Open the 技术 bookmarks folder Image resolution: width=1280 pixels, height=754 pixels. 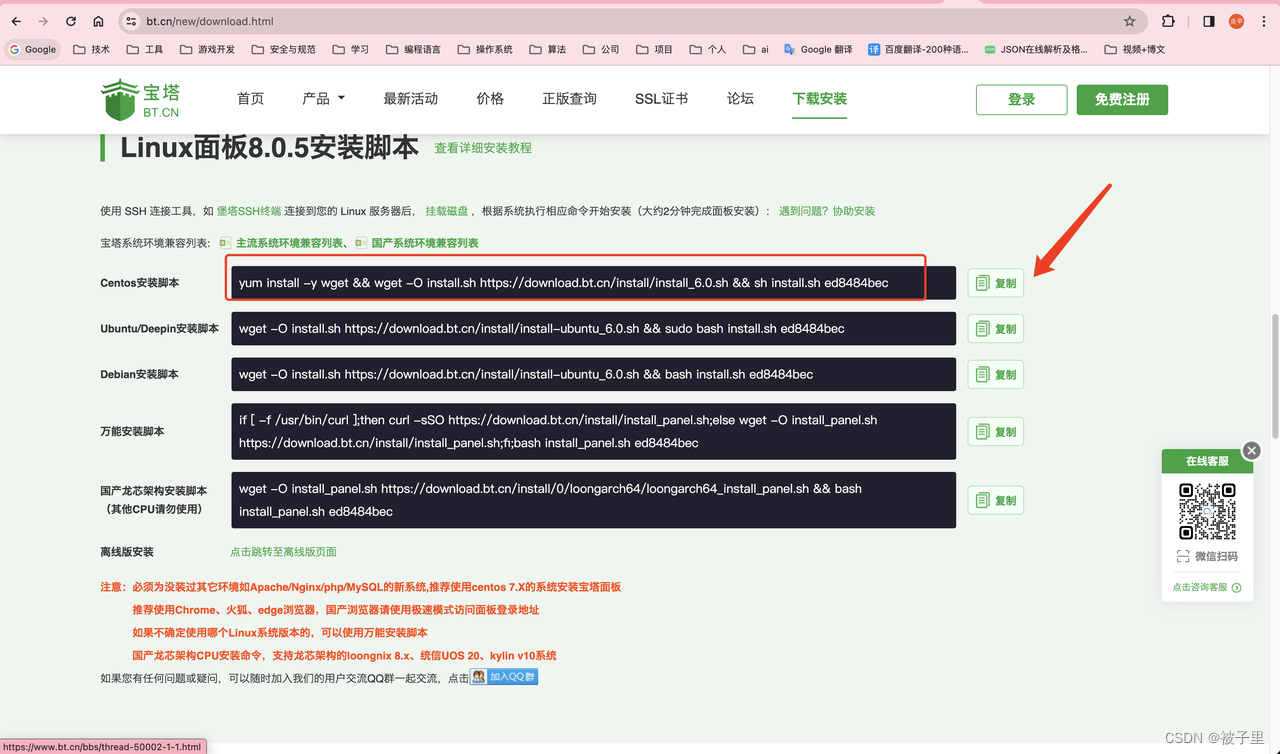(92, 49)
